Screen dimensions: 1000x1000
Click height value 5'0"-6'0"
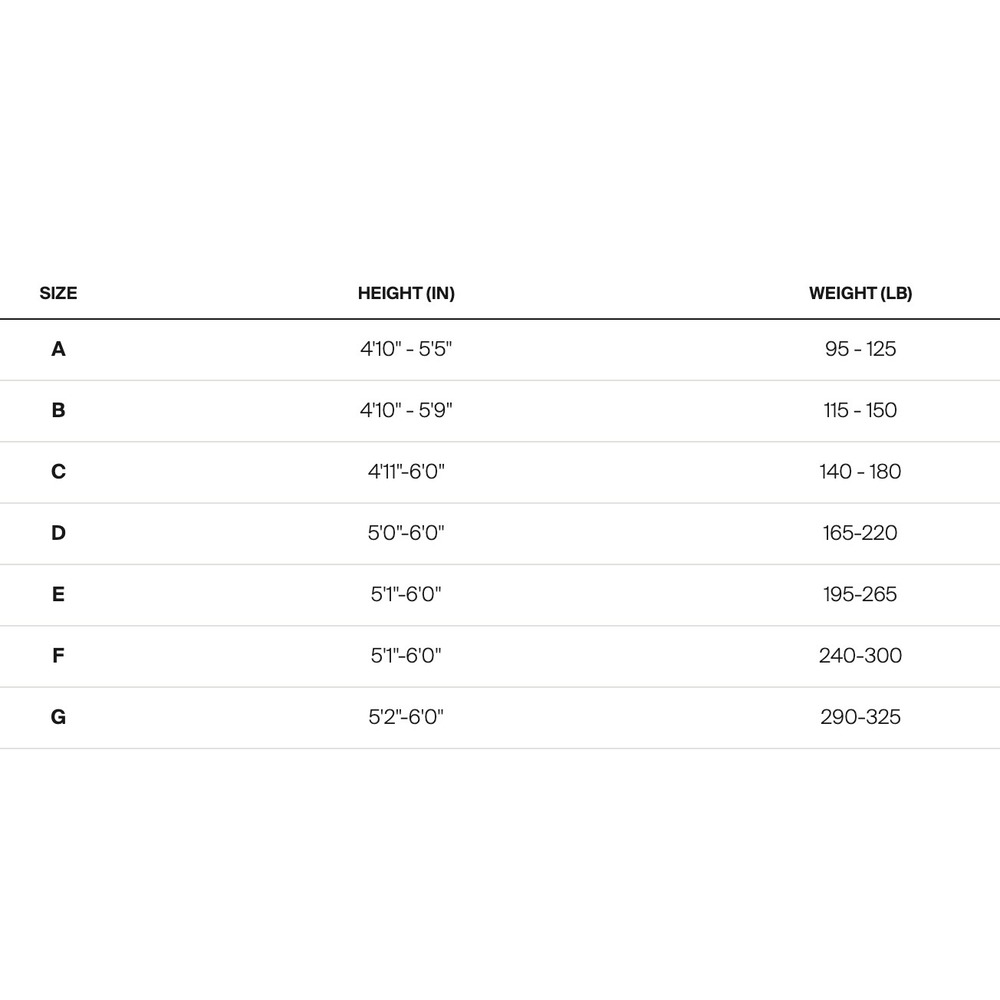[406, 533]
